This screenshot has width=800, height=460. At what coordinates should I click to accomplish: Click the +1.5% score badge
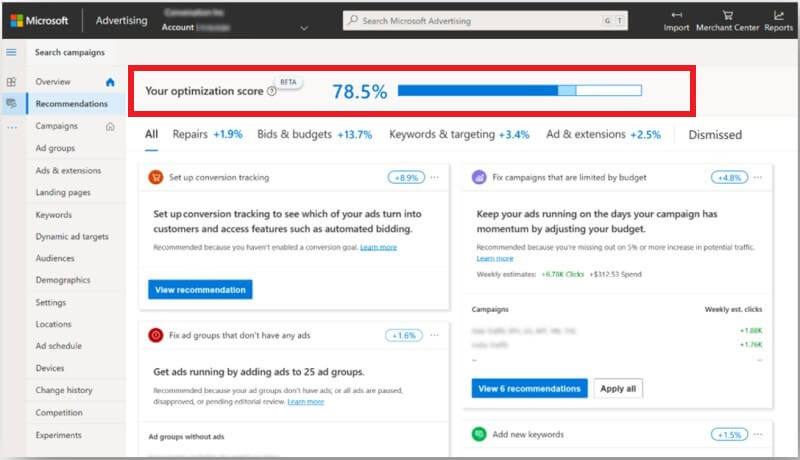[730, 435]
